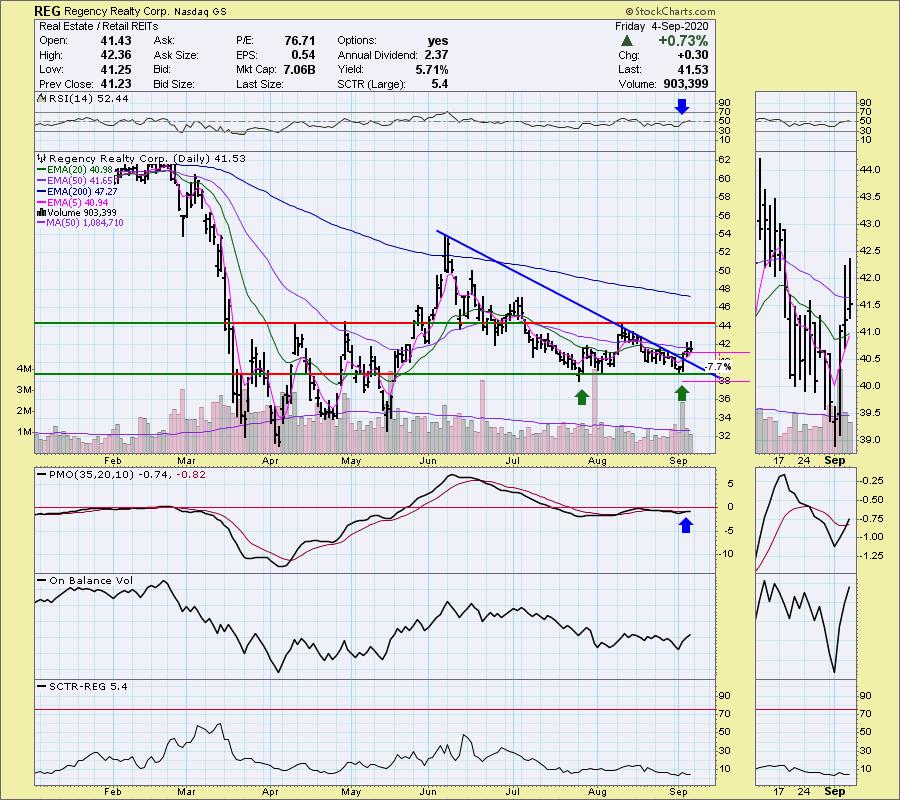The width and height of the screenshot is (900, 800).
Task: Click the MA(50) volume legend entry
Action: tap(80, 223)
